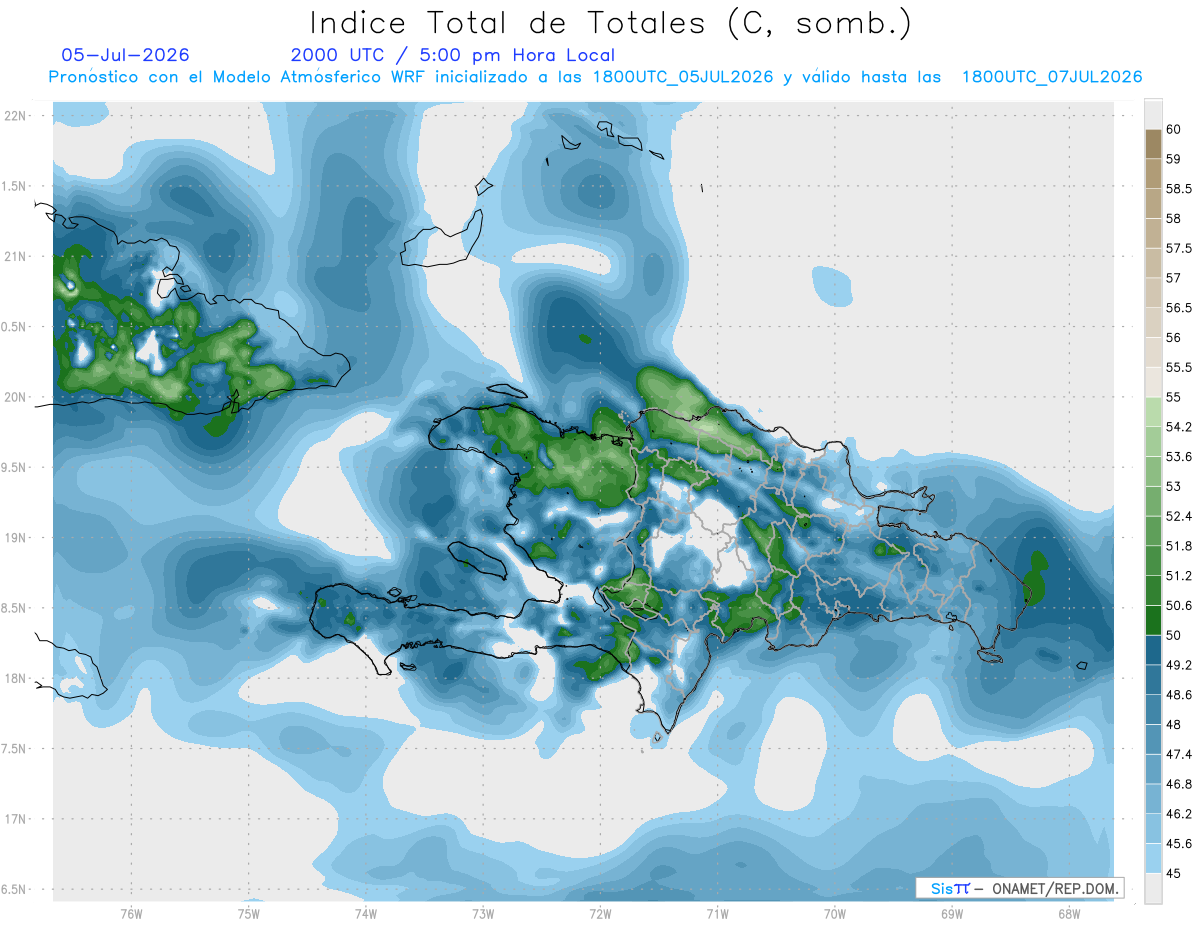Click the '69W' longitude label
This screenshot has height=927, width=1200.
(x=952, y=913)
